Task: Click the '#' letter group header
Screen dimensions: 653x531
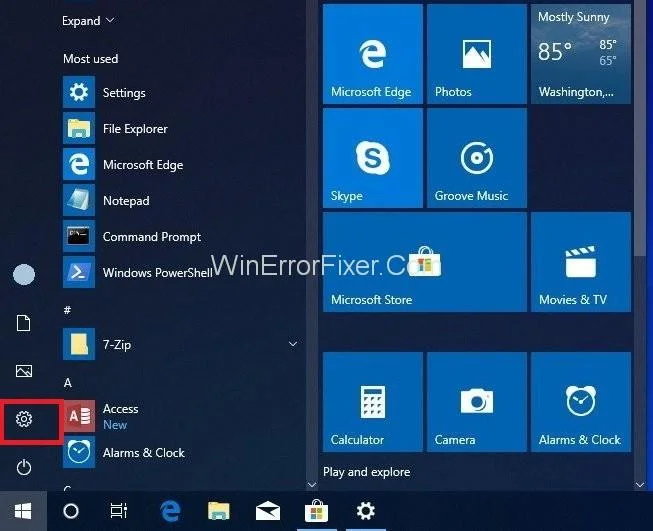Action: [67, 310]
